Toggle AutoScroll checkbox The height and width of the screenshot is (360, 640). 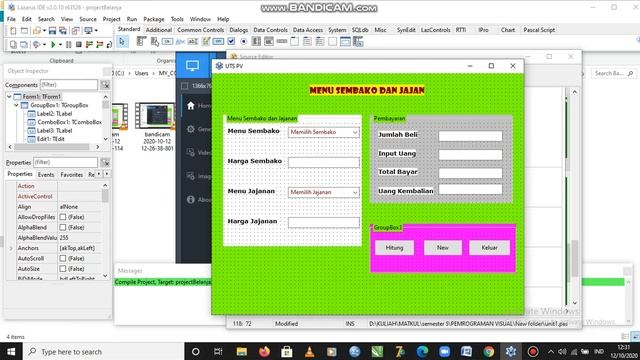pyautogui.click(x=63, y=258)
